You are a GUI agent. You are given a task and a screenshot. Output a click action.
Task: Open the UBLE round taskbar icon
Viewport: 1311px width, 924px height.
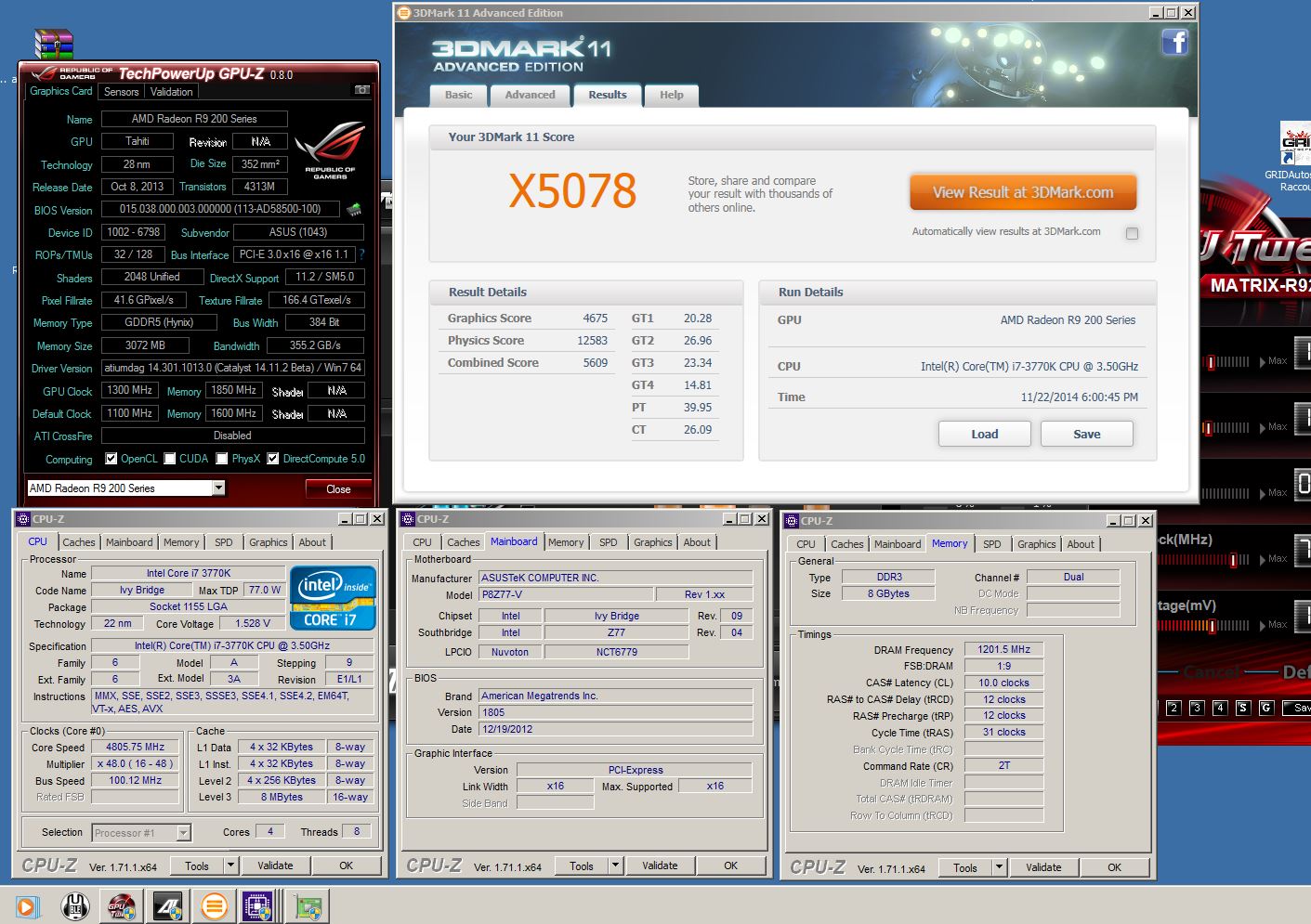(75, 906)
